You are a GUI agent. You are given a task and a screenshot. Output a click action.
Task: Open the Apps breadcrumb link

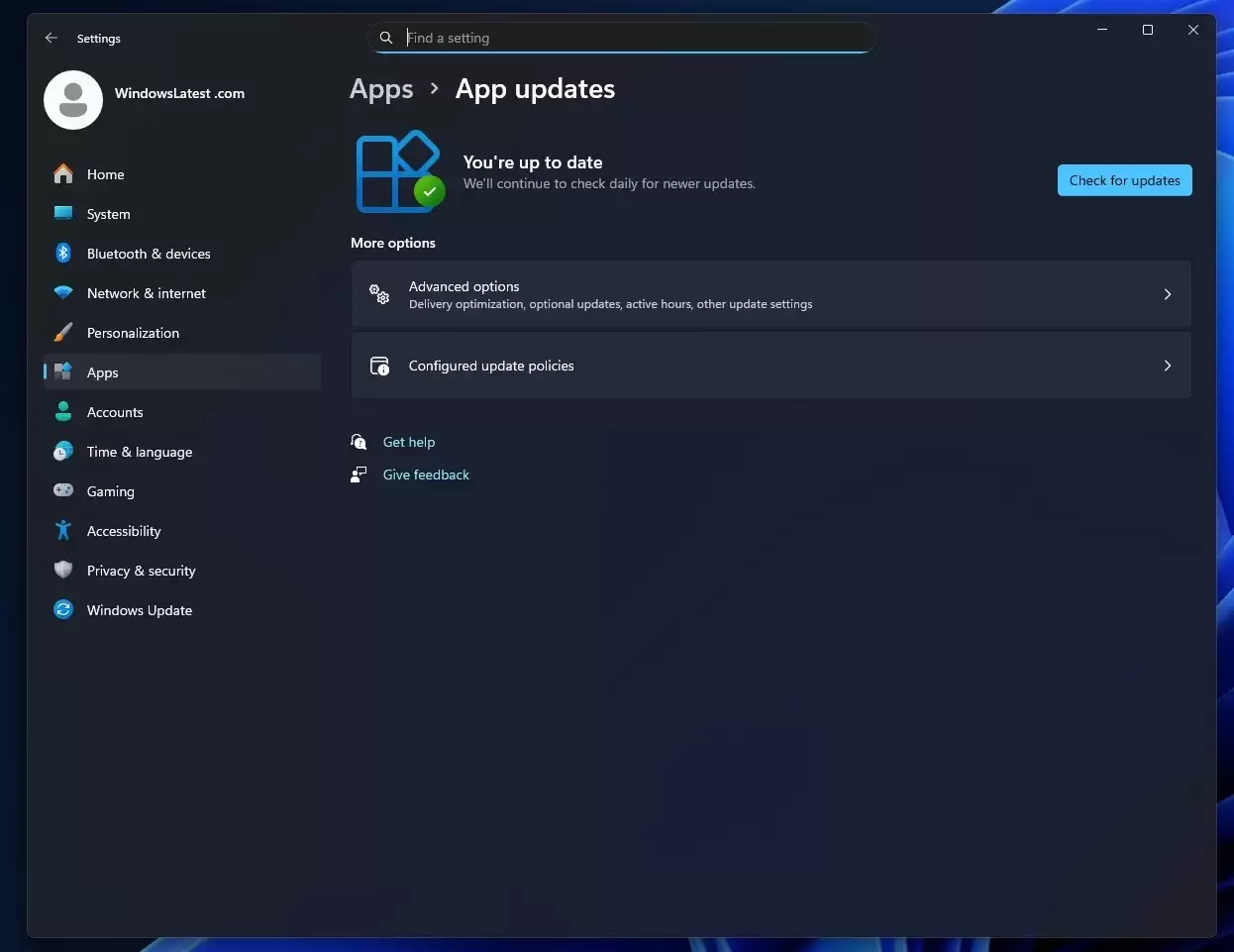381,89
